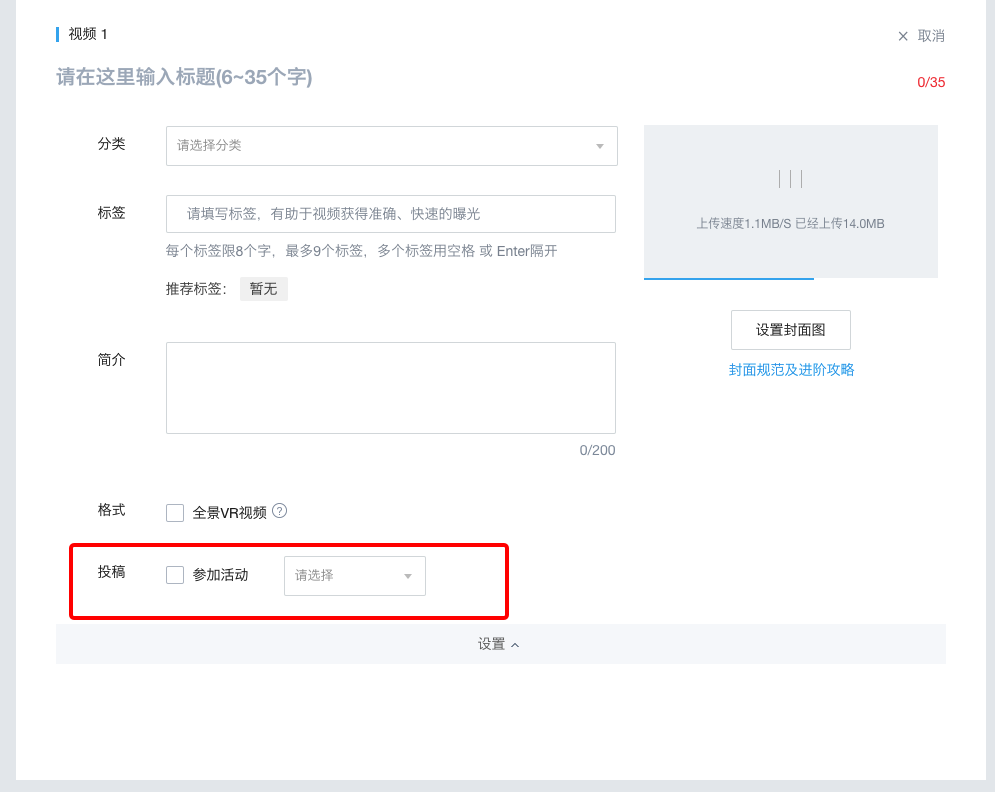Image resolution: width=995 pixels, height=792 pixels.
Task: Click the arrow icon in 分类 dropdown
Action: pyautogui.click(x=600, y=146)
